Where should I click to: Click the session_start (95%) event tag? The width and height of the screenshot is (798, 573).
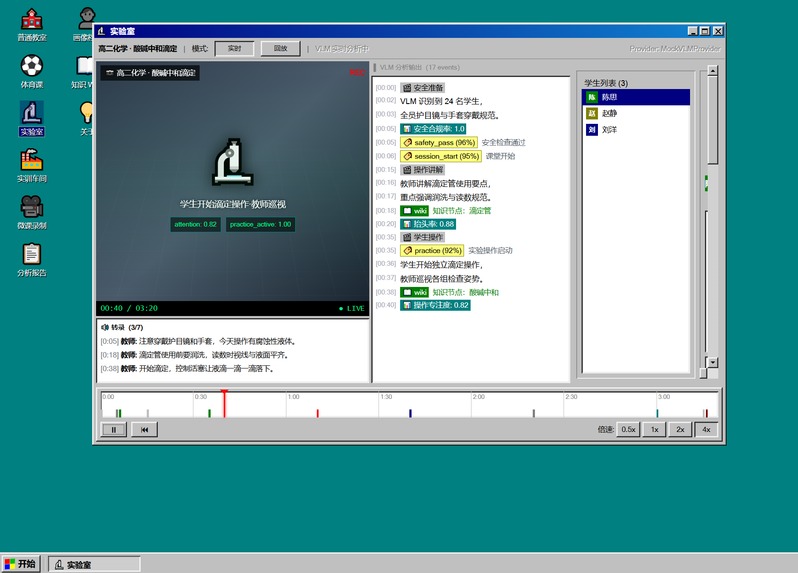(440, 156)
